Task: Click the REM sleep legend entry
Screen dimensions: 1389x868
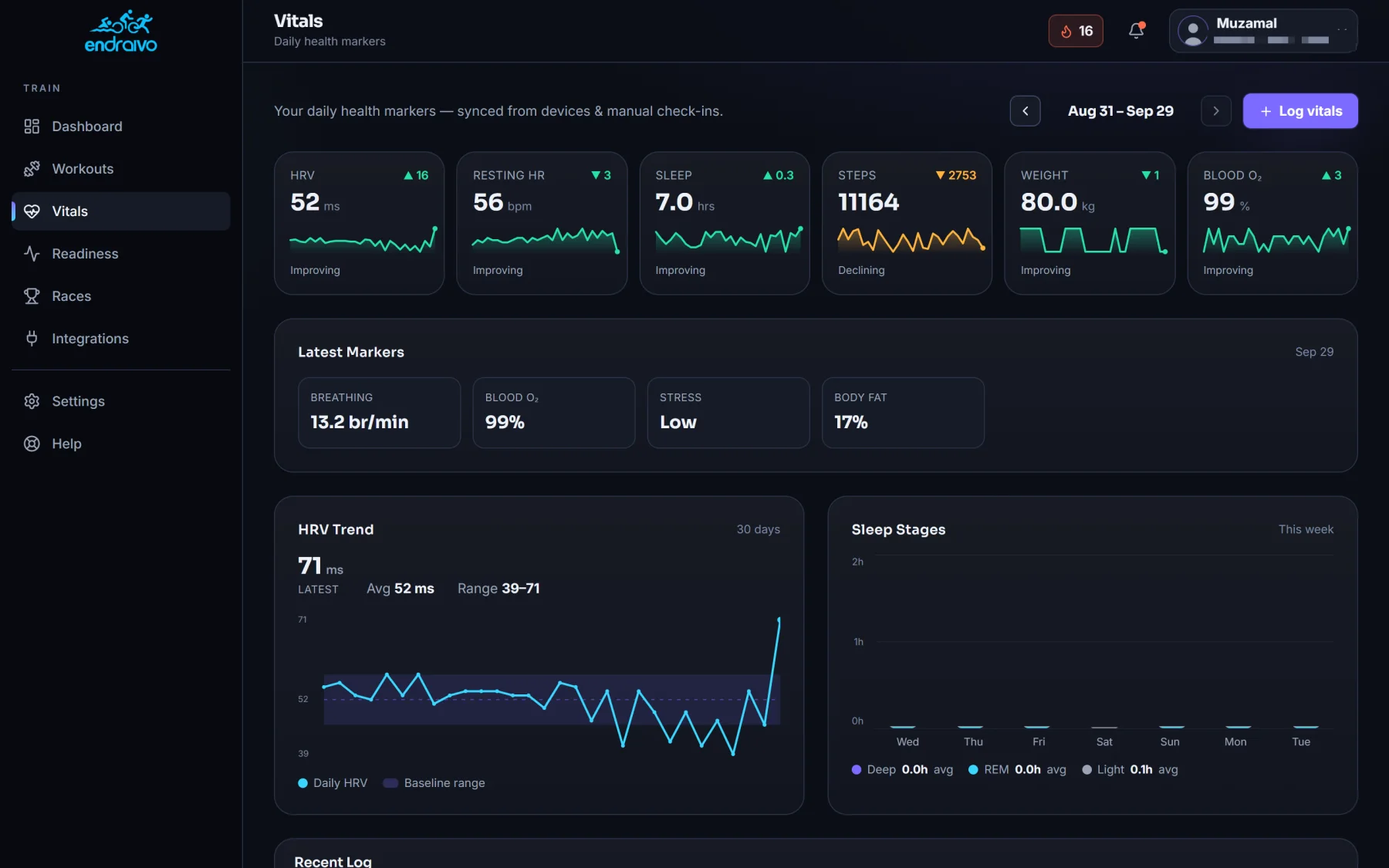Action: coord(1017,769)
